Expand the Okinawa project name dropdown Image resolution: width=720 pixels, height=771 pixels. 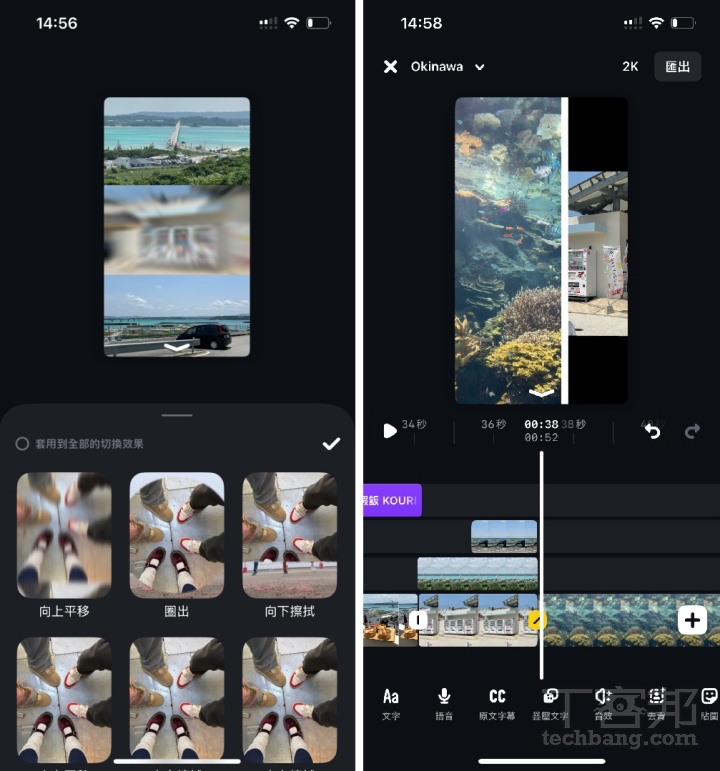point(480,67)
